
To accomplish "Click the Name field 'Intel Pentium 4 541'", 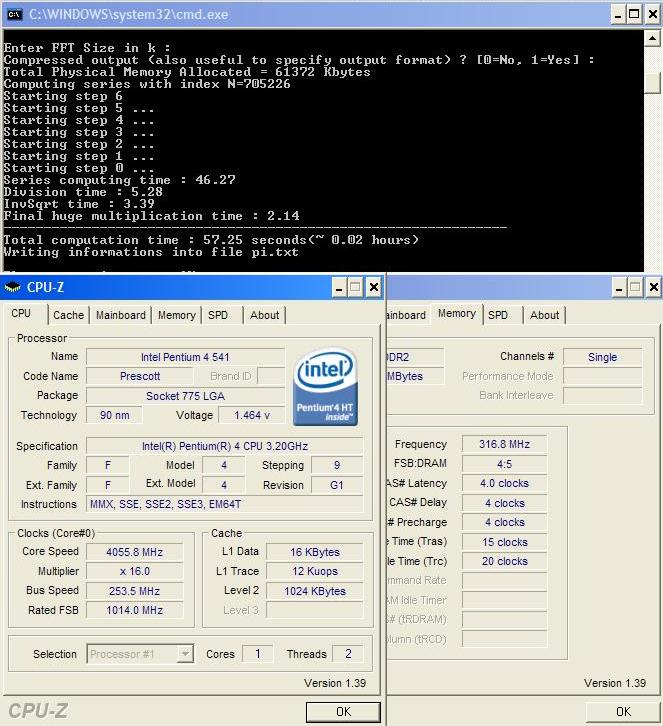I will [185, 357].
